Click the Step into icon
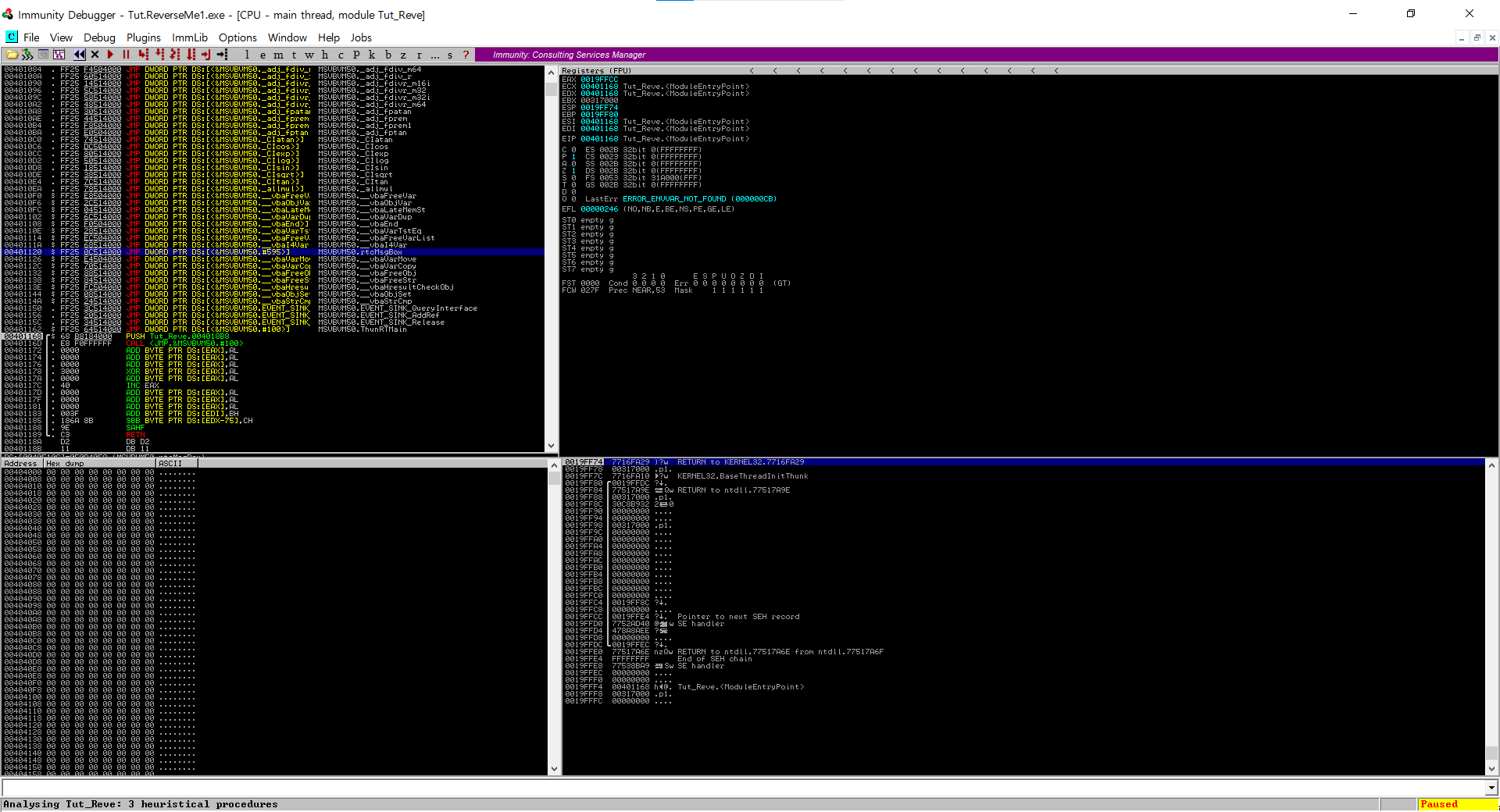 [x=143, y=55]
